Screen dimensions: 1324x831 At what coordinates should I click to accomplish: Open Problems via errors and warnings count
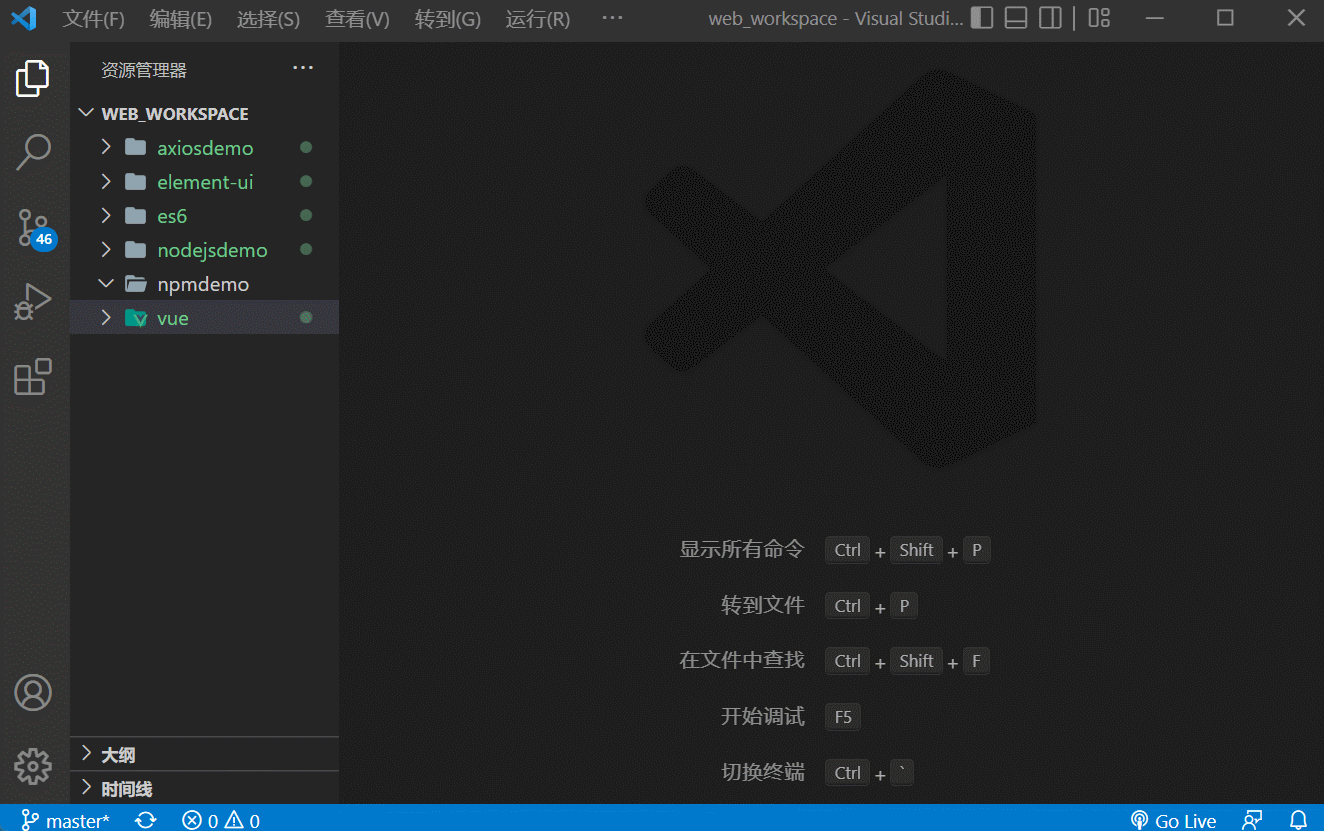click(x=221, y=820)
